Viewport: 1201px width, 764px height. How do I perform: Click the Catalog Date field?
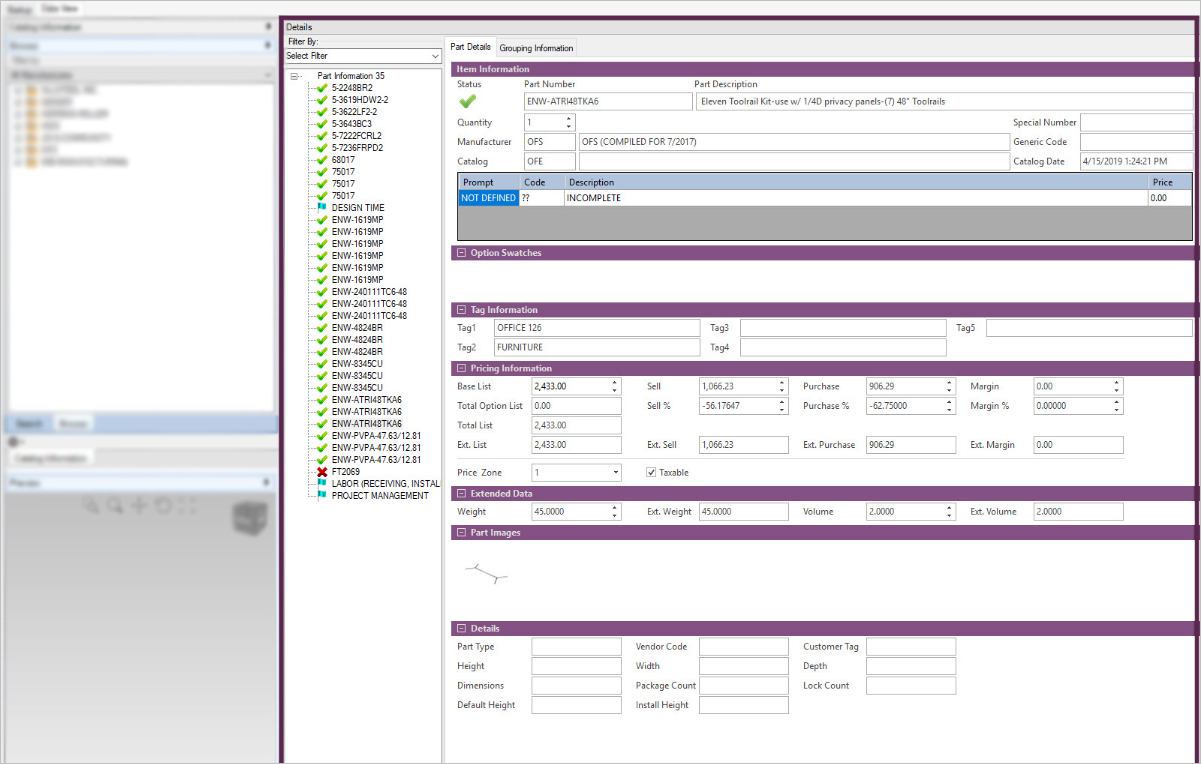pos(1136,161)
